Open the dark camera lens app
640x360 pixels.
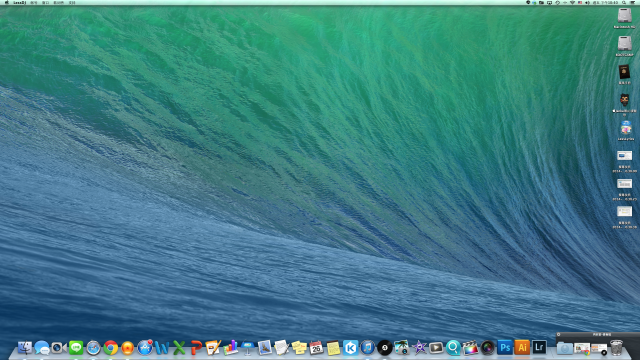pos(487,347)
